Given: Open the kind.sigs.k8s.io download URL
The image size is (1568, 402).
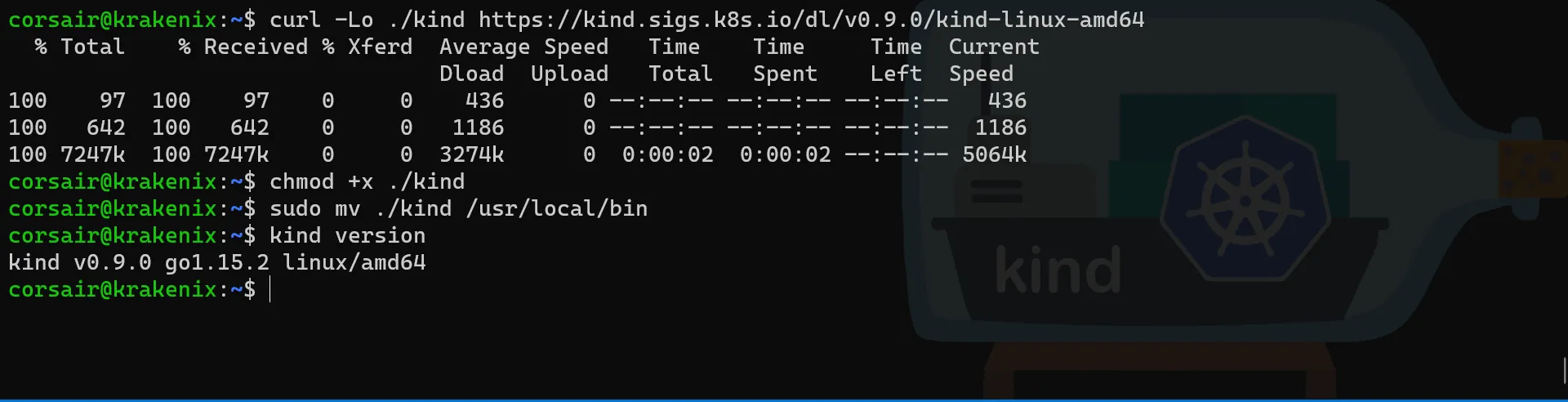Looking at the screenshot, I should click(x=811, y=20).
